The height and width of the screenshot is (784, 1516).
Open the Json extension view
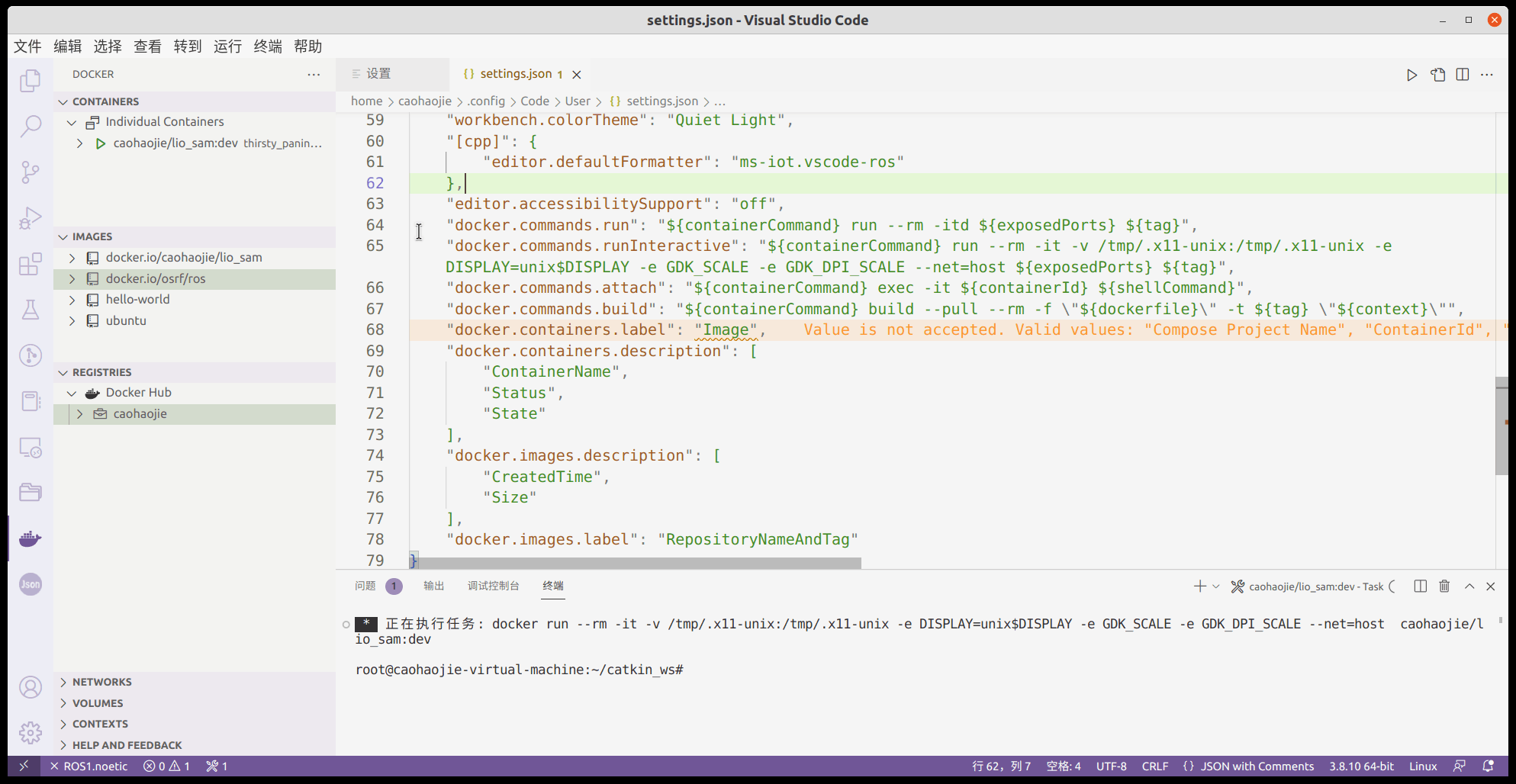tap(30, 584)
